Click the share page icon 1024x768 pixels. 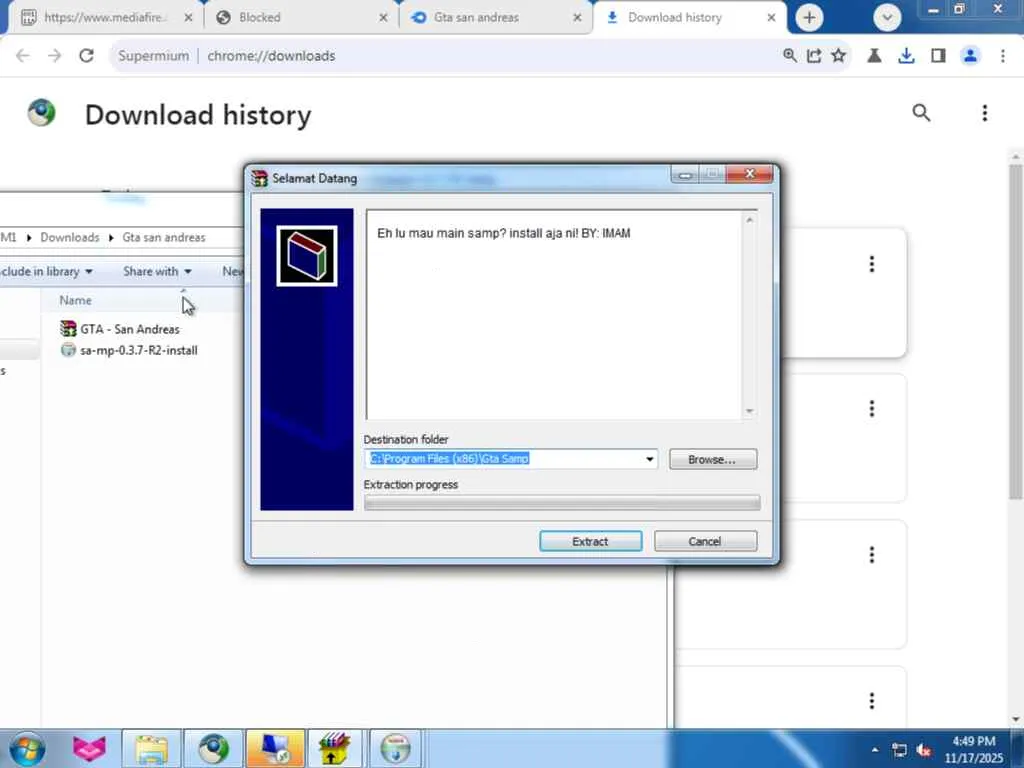pos(814,56)
